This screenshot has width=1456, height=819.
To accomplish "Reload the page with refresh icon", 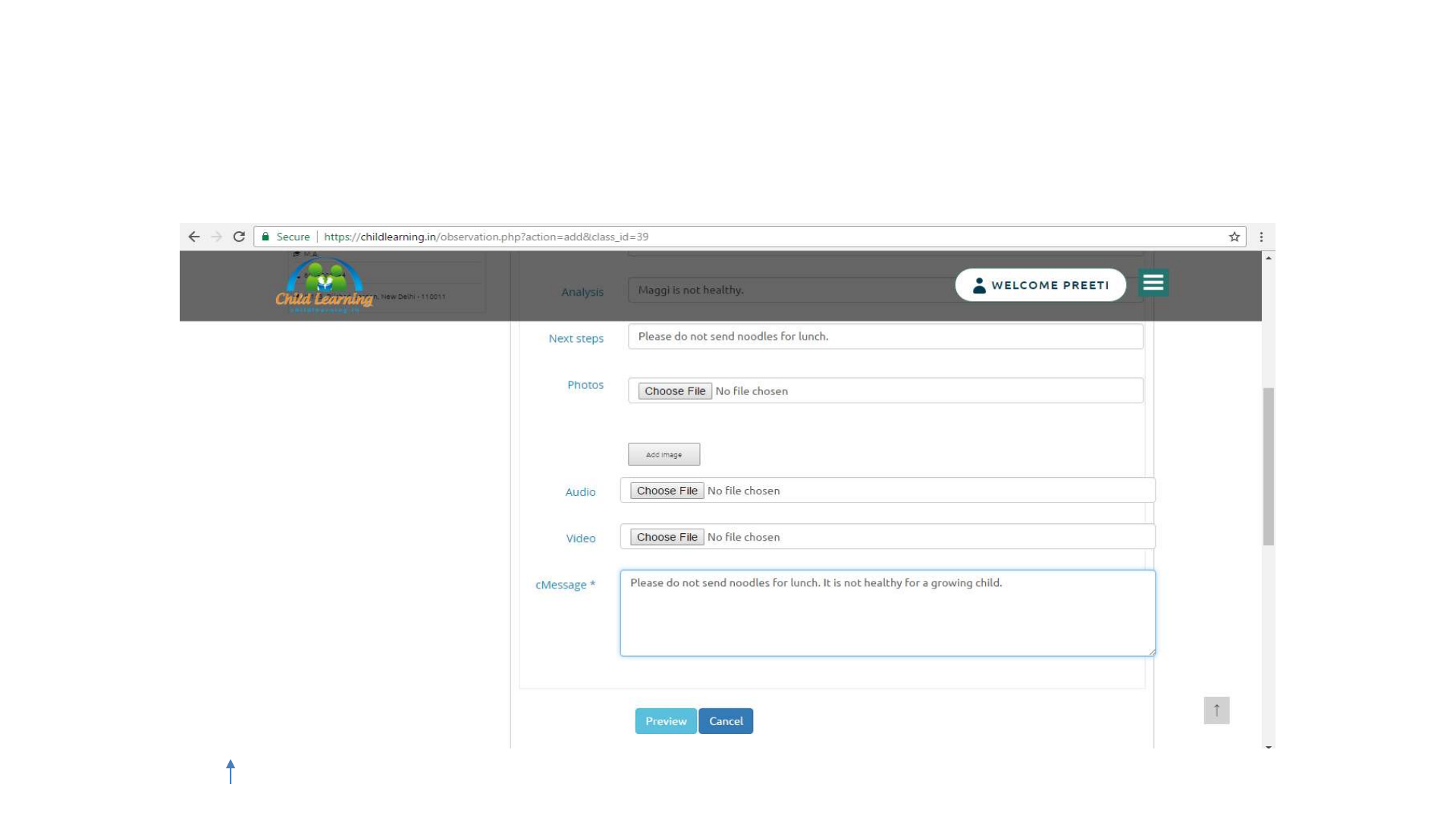I will tap(239, 237).
